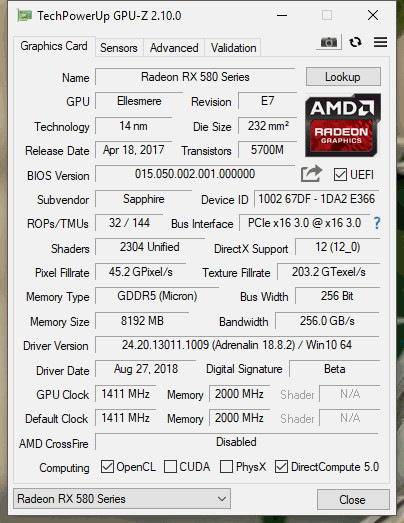
Task: Toggle the UEFI checkbox
Action: tap(340, 175)
